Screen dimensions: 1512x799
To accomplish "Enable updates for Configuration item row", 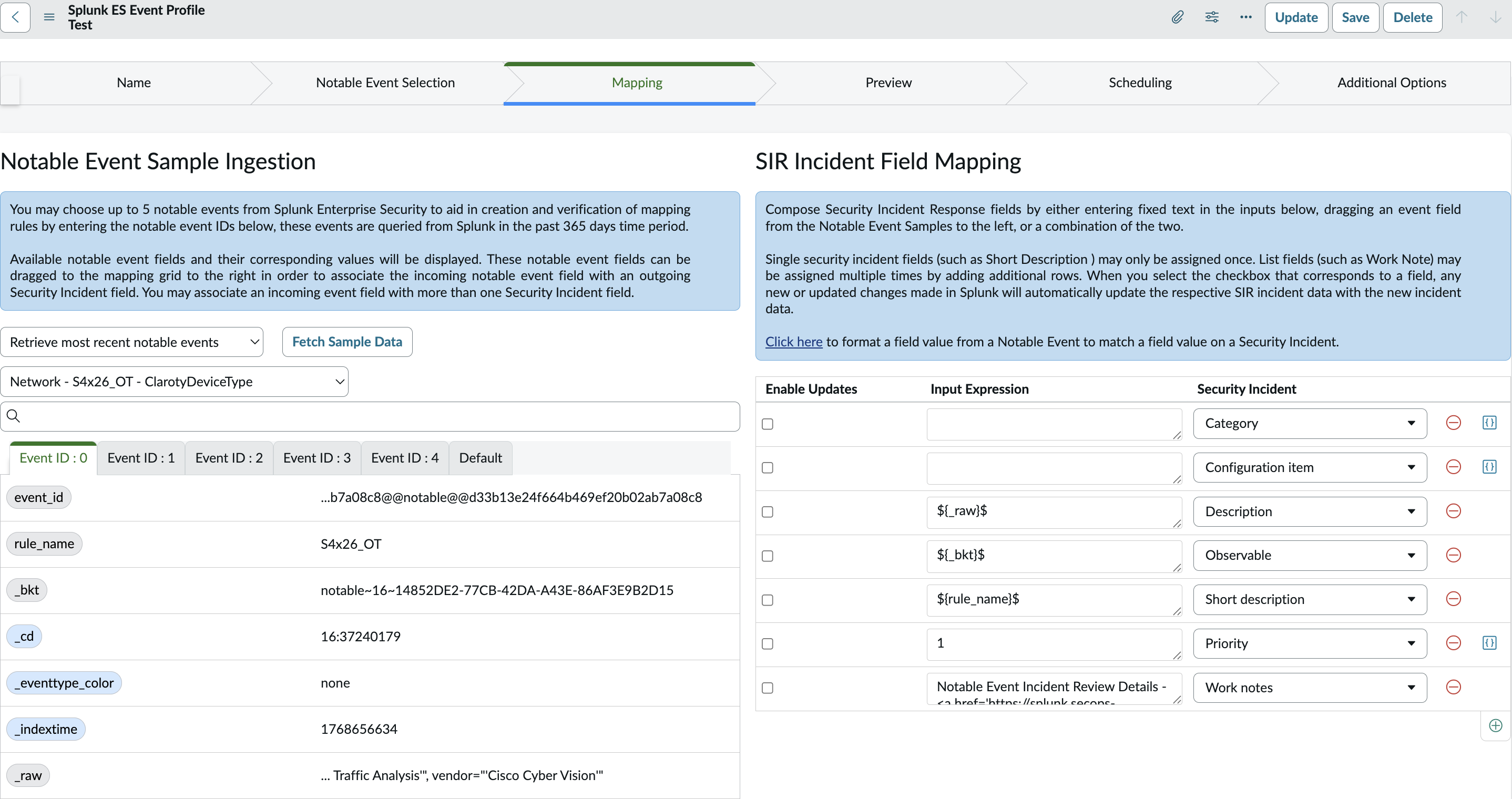I will pyautogui.click(x=767, y=468).
